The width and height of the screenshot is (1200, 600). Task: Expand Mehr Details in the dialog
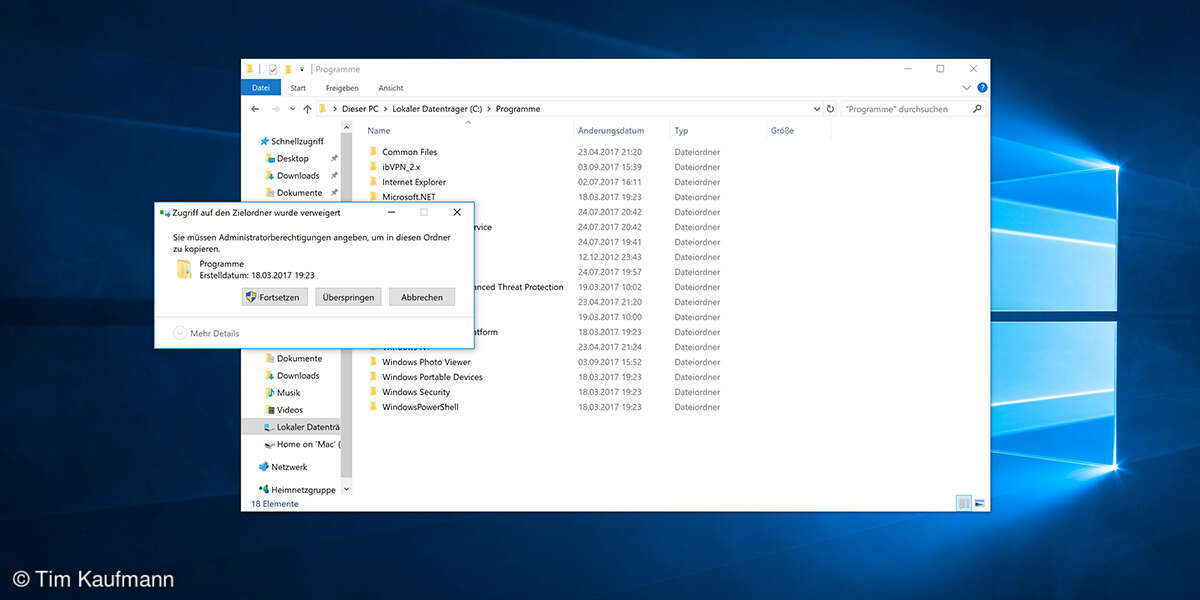(x=206, y=333)
